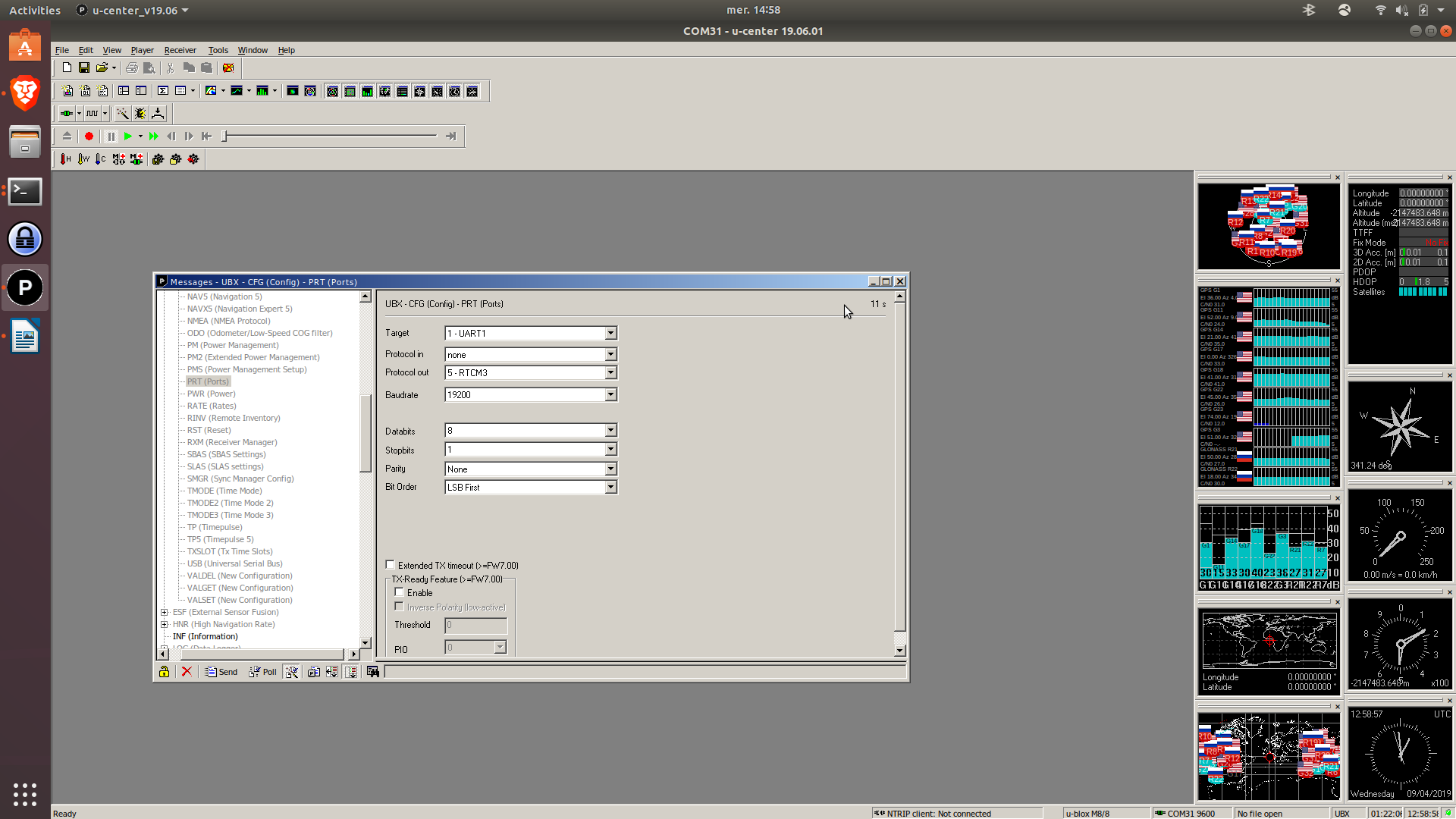Click the chart view icon
Screen dimensions: 1456x819
pyautogui.click(x=237, y=91)
